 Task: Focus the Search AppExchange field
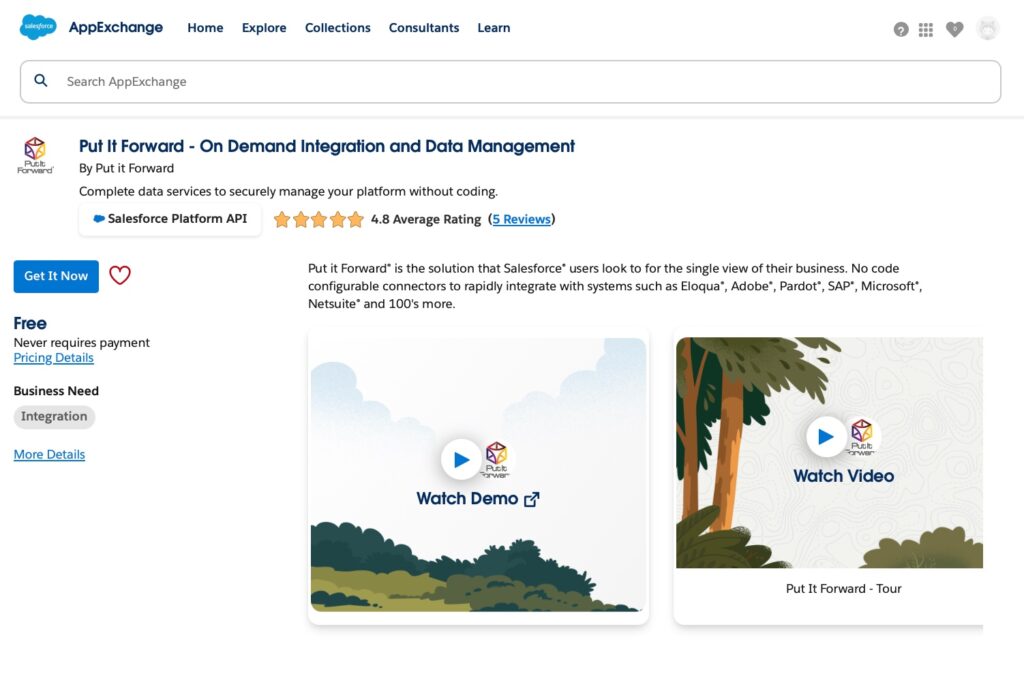pos(510,82)
